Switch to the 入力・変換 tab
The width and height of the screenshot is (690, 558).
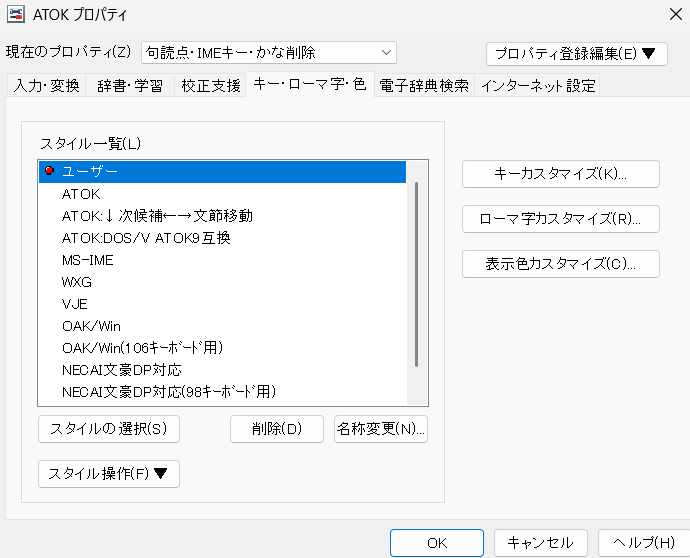click(x=46, y=85)
